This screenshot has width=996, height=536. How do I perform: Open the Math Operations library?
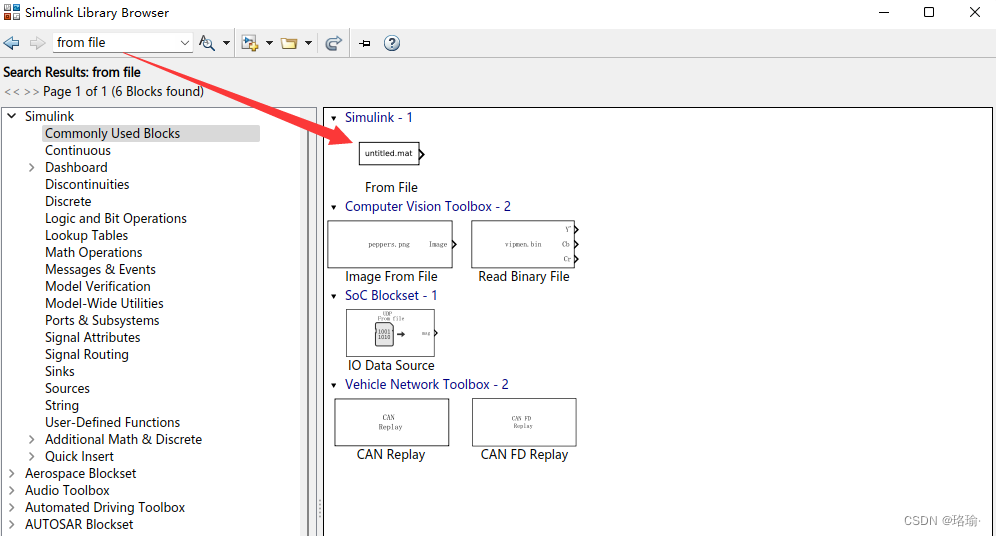(x=93, y=253)
